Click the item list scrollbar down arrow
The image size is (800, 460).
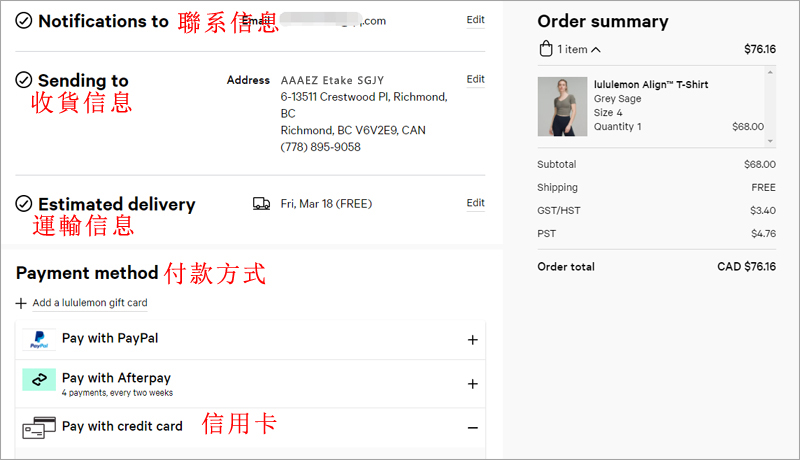(770, 141)
